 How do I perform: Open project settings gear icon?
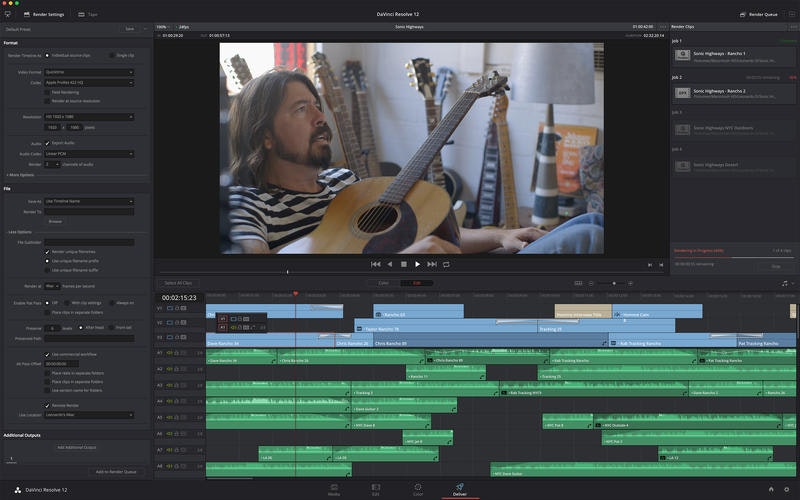pos(787,489)
